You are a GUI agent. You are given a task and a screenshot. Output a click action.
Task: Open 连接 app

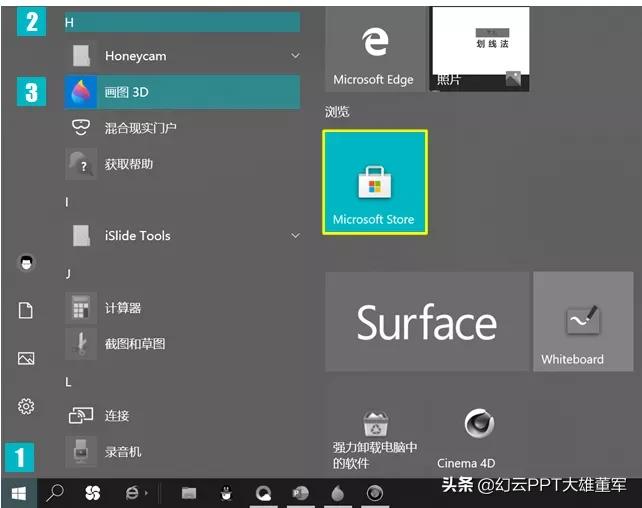pos(182,415)
